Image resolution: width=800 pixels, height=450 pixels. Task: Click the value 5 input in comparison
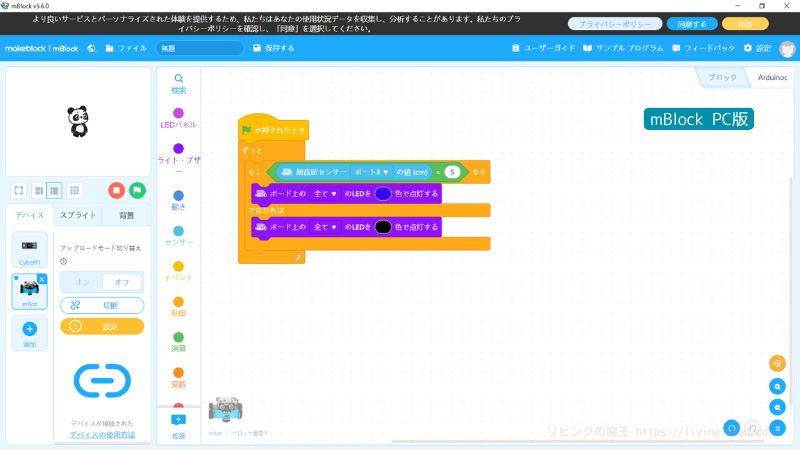(x=452, y=172)
